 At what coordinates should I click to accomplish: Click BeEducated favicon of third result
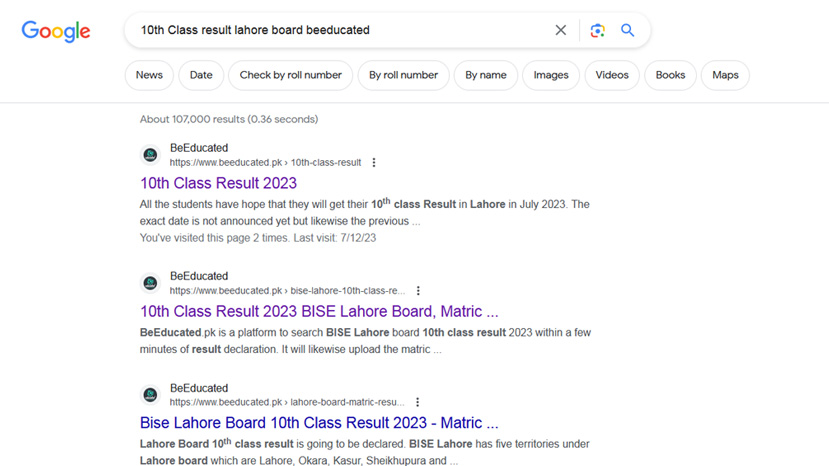tap(150, 395)
